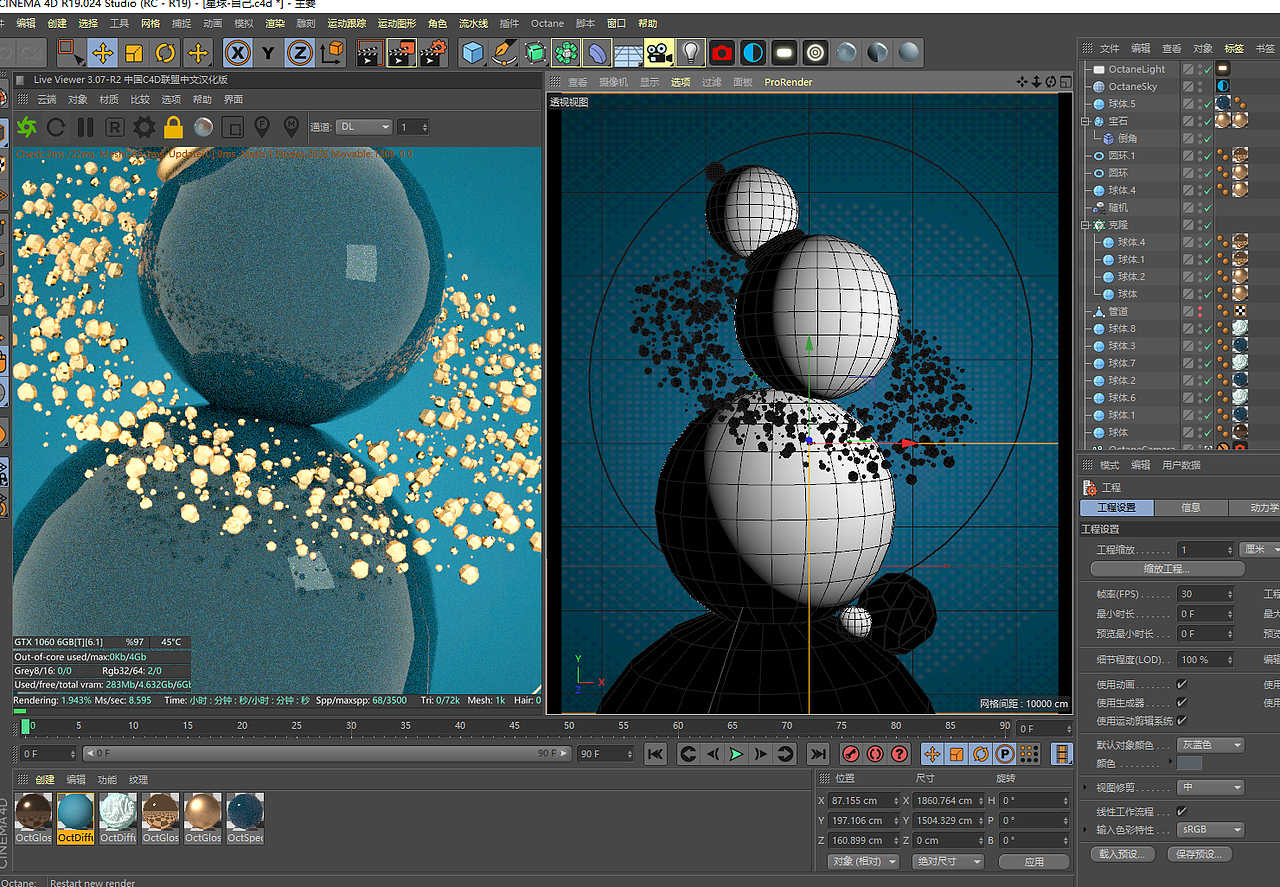This screenshot has height=887, width=1280.
Task: Switch to the 工程设置 tab
Action: tap(1117, 508)
